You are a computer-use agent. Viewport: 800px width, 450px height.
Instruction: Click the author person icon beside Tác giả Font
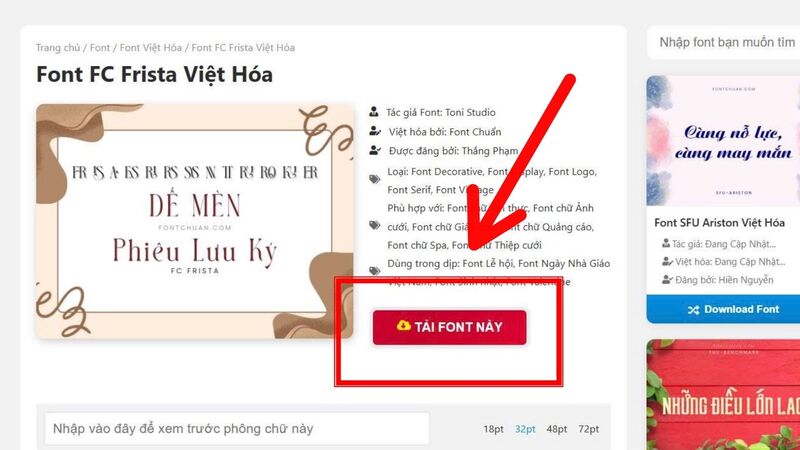(374, 112)
